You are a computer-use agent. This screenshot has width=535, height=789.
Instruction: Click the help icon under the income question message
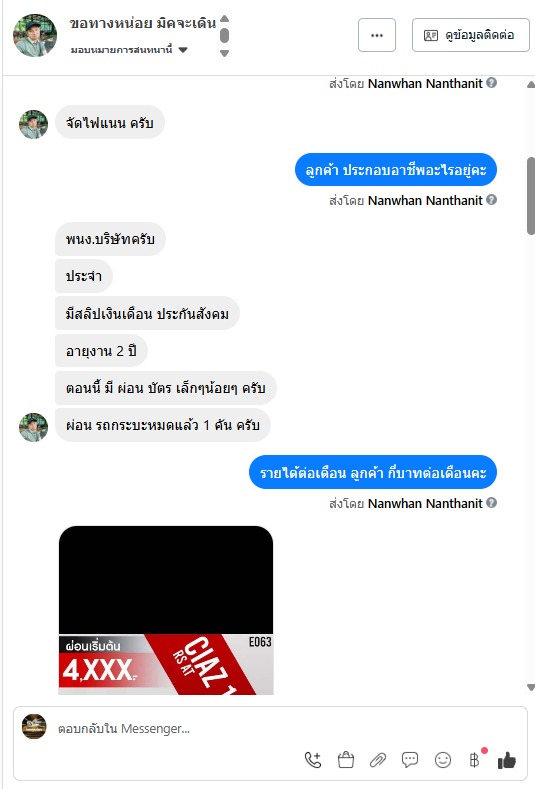(x=492, y=503)
